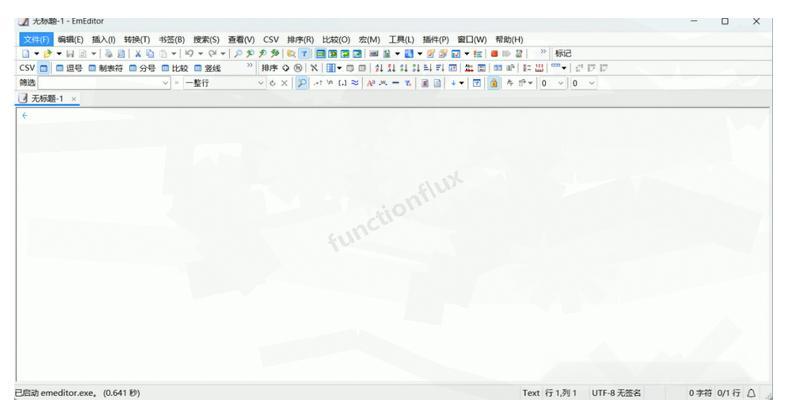This screenshot has height=419, width=788.
Task: Toggle the 比较 mode button
Action: pyautogui.click(x=175, y=68)
